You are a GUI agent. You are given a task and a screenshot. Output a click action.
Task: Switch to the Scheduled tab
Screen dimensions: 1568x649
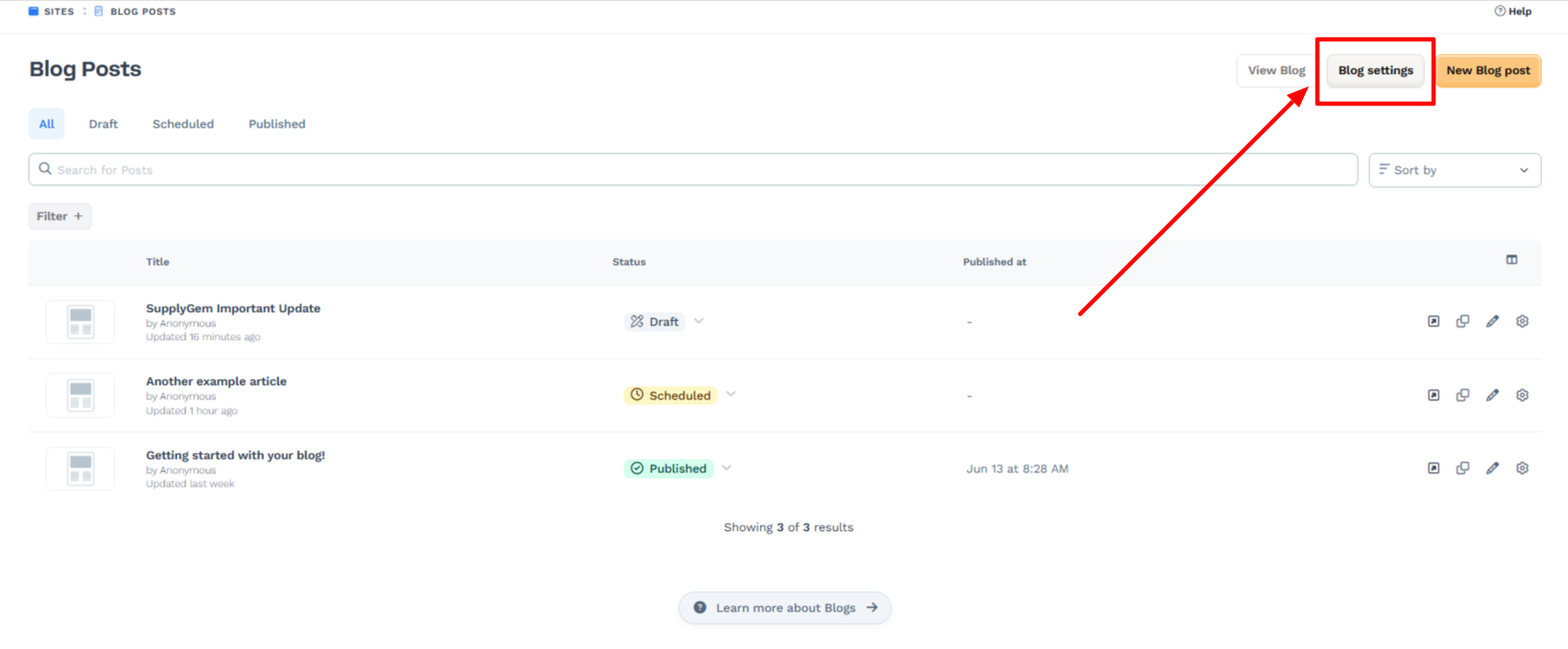click(182, 124)
